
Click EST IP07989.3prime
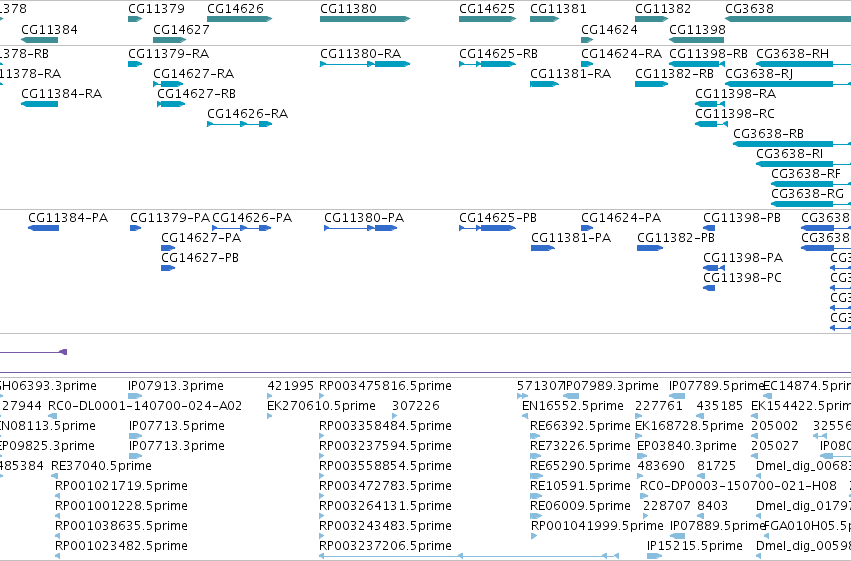click(x=611, y=386)
